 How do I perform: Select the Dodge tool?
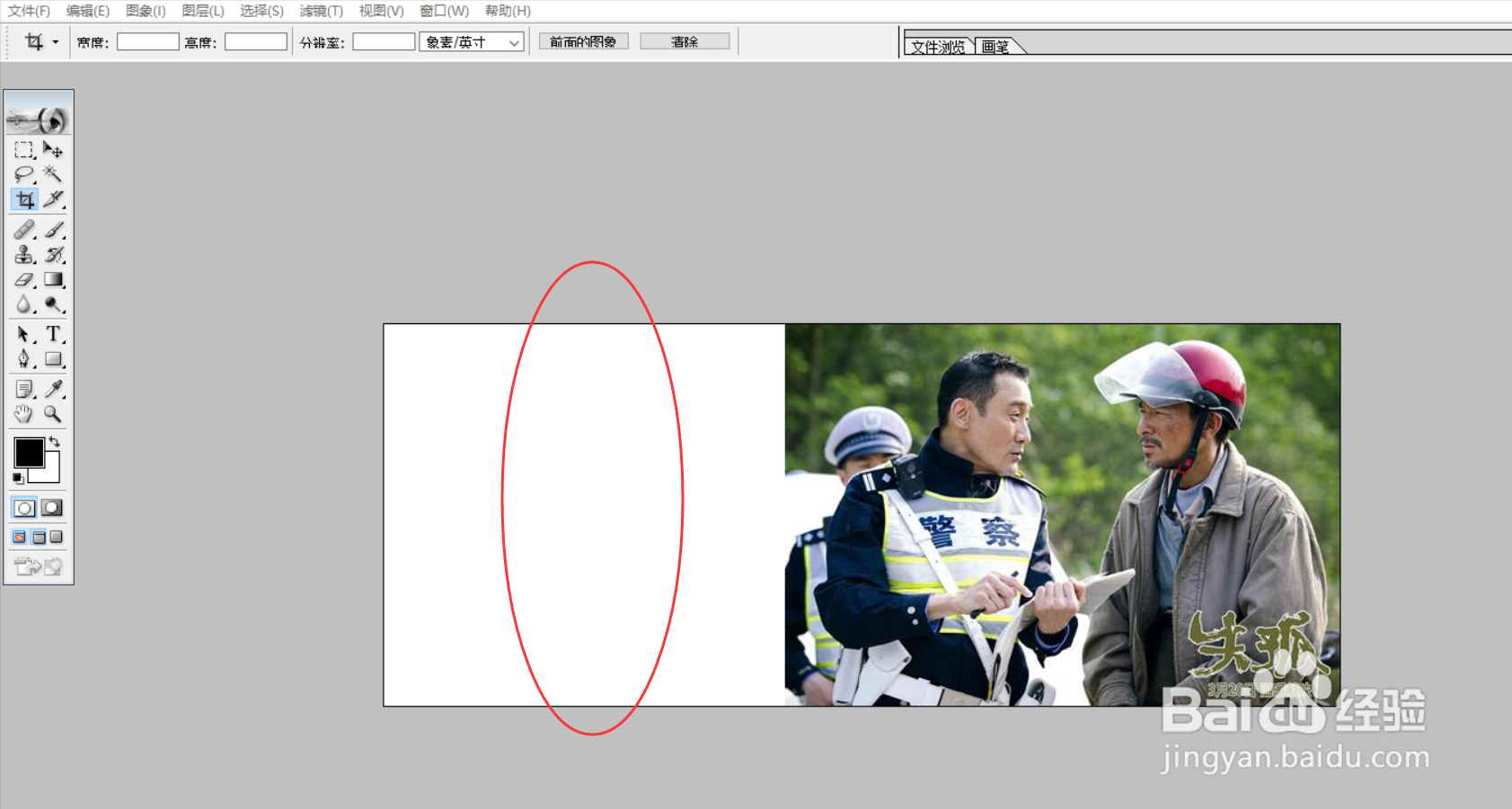pos(53,304)
